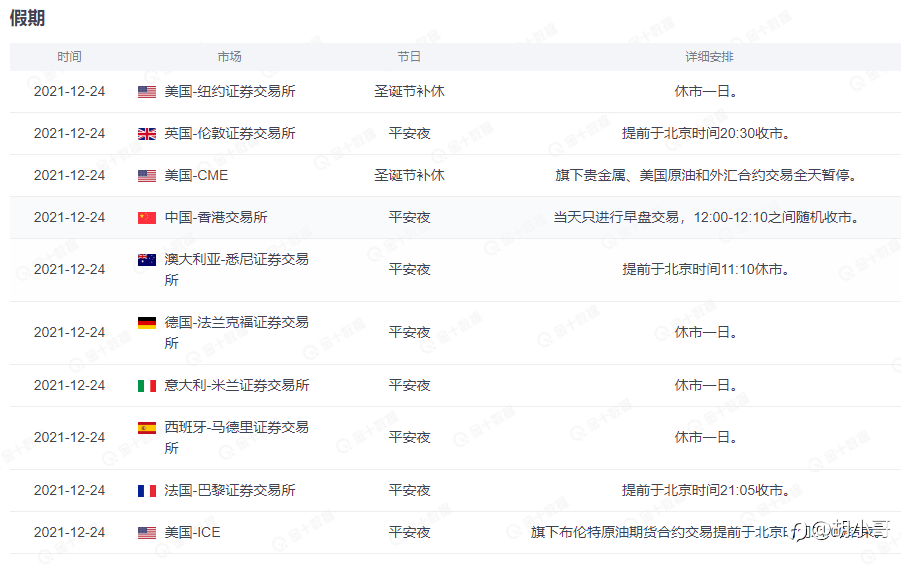Select market name 中国-香港交易所
Screen dimensions: 901x567
click(x=216, y=217)
